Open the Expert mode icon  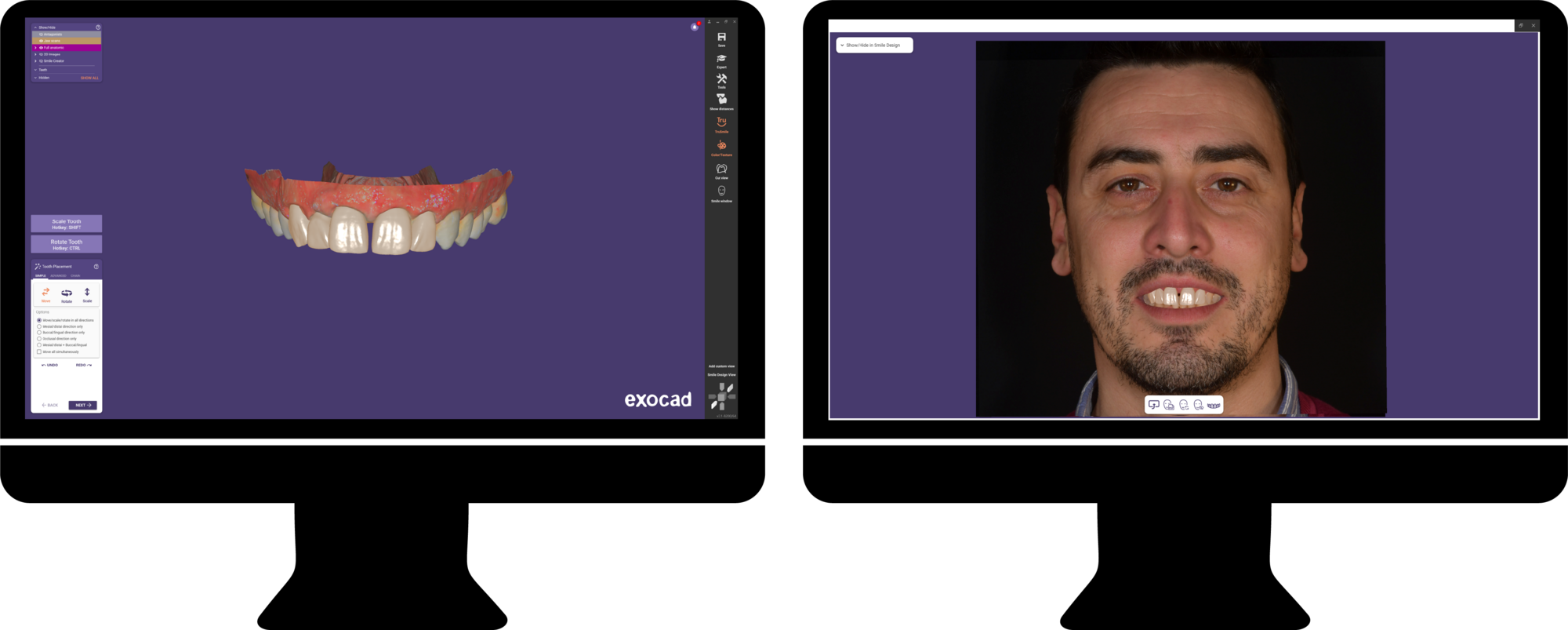[x=721, y=59]
